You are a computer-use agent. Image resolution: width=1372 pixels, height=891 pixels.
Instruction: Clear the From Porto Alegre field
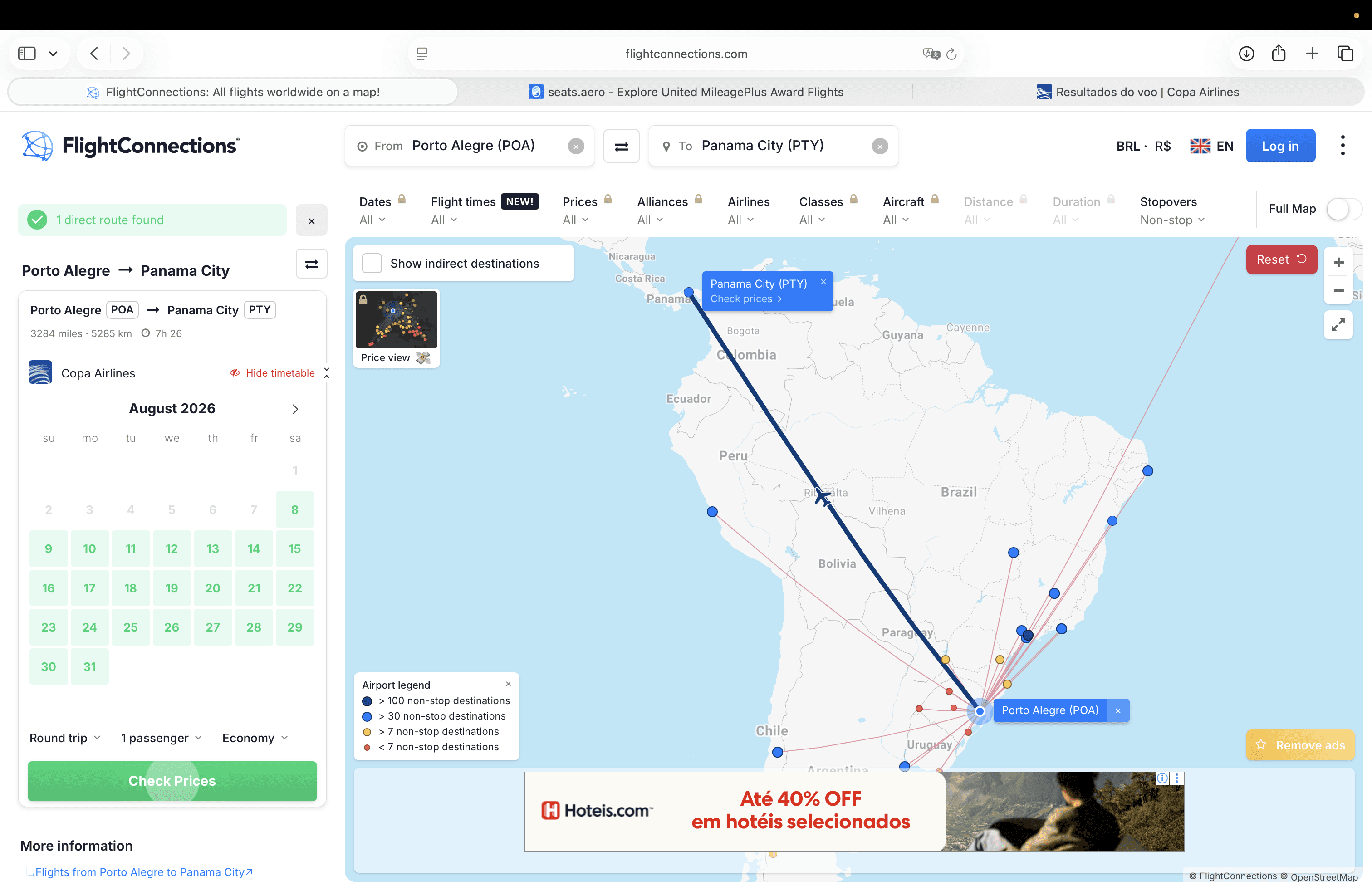click(x=576, y=147)
